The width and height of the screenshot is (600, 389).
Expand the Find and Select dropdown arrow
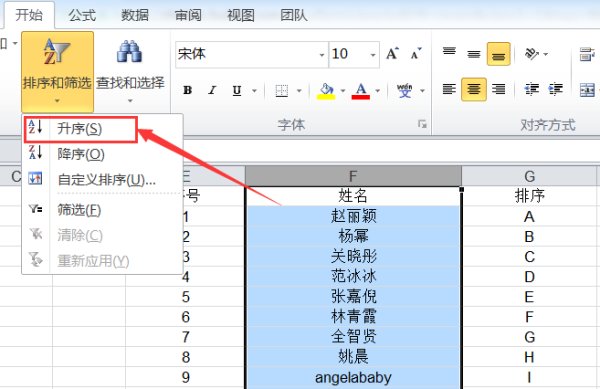point(130,101)
